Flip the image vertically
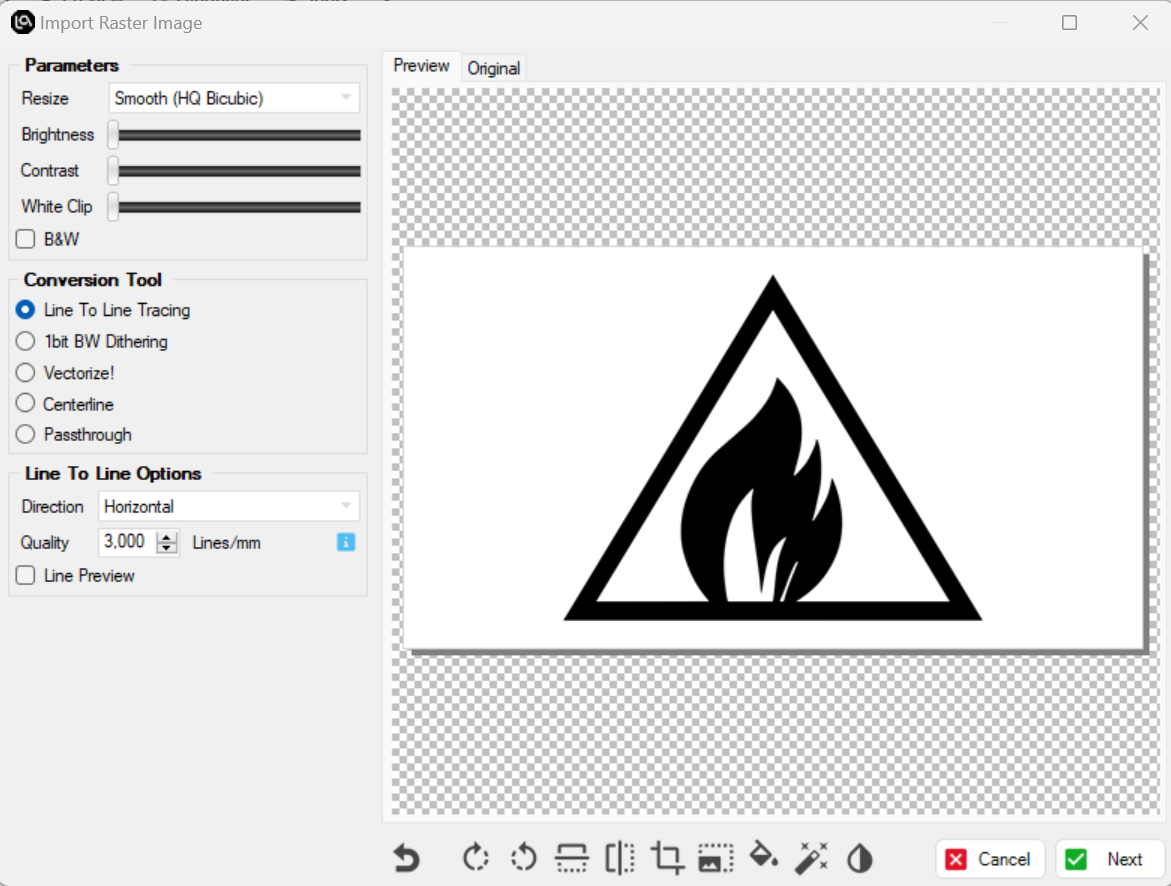The height and width of the screenshot is (886, 1171). tap(571, 858)
